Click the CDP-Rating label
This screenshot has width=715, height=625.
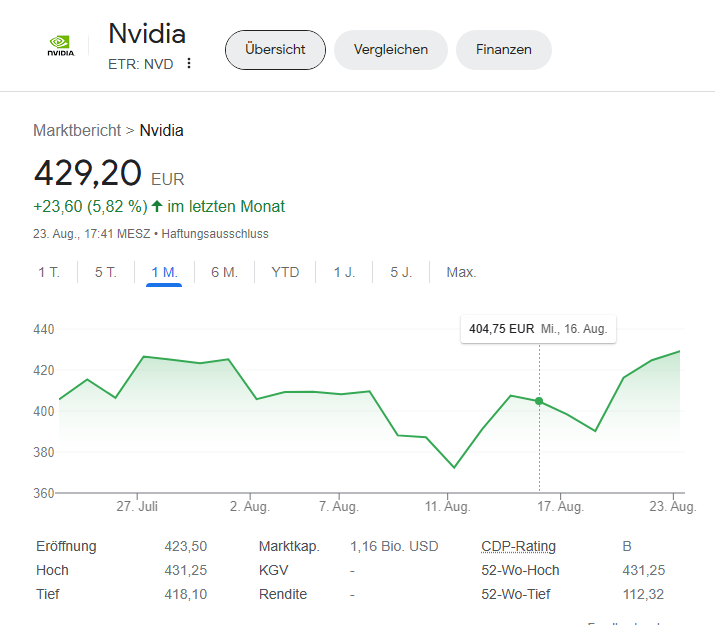pos(518,546)
